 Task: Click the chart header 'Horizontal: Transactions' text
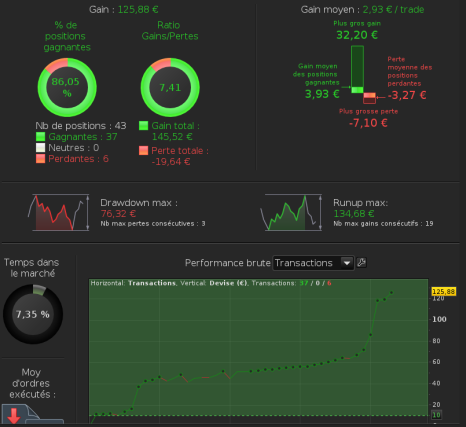[x=133, y=283]
